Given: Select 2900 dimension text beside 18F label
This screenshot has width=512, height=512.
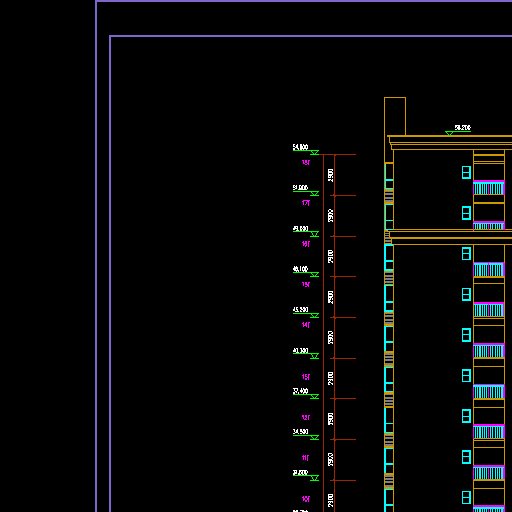Looking at the screenshot, I should (330, 175).
